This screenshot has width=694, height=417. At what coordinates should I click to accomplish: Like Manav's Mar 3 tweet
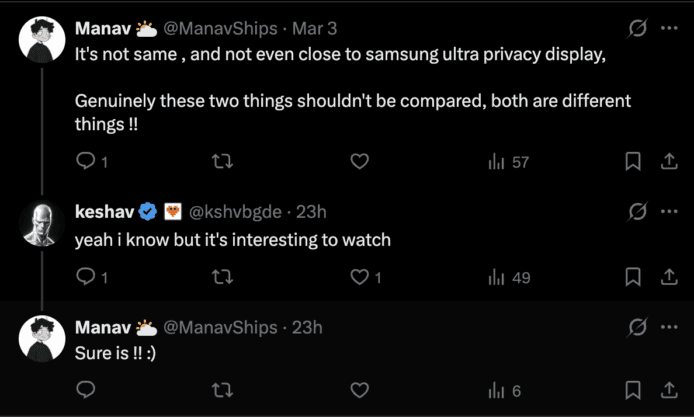coord(360,161)
